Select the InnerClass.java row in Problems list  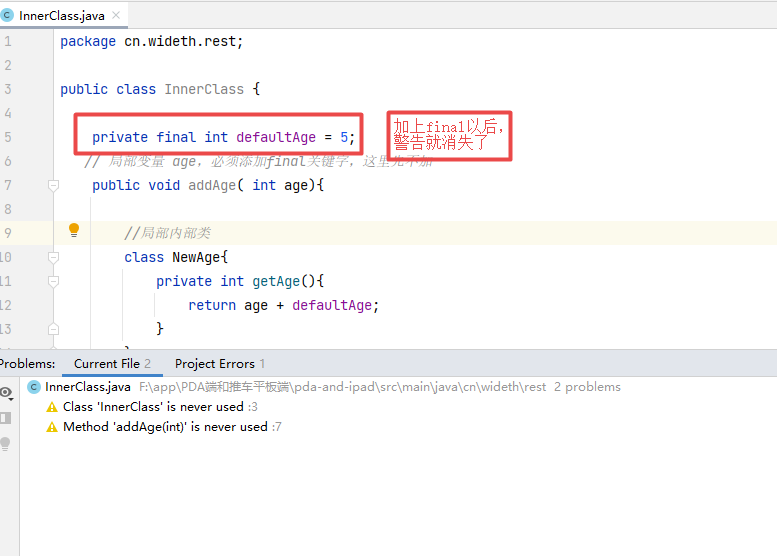(398, 387)
